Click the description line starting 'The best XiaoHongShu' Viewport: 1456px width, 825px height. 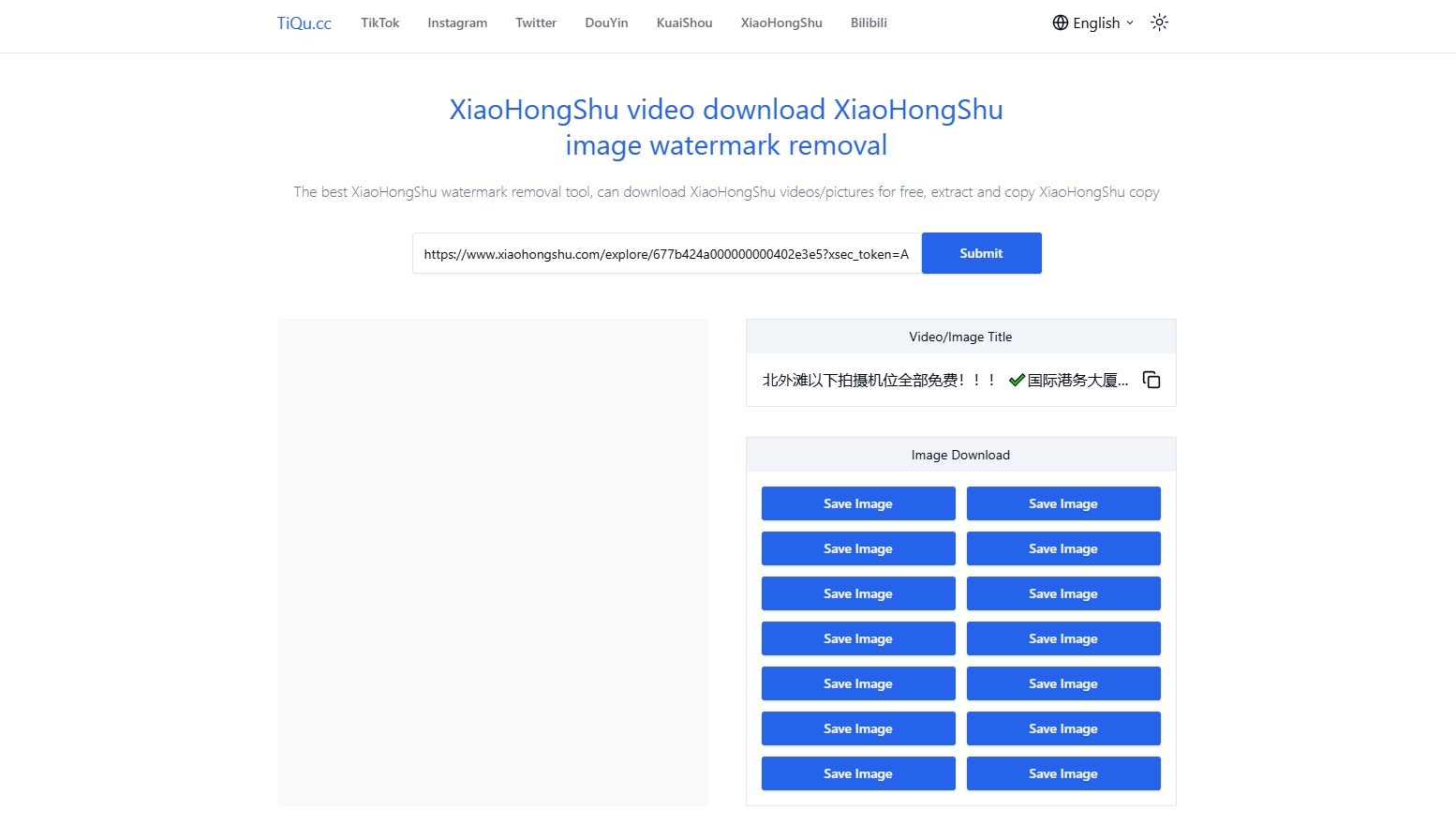tap(726, 191)
